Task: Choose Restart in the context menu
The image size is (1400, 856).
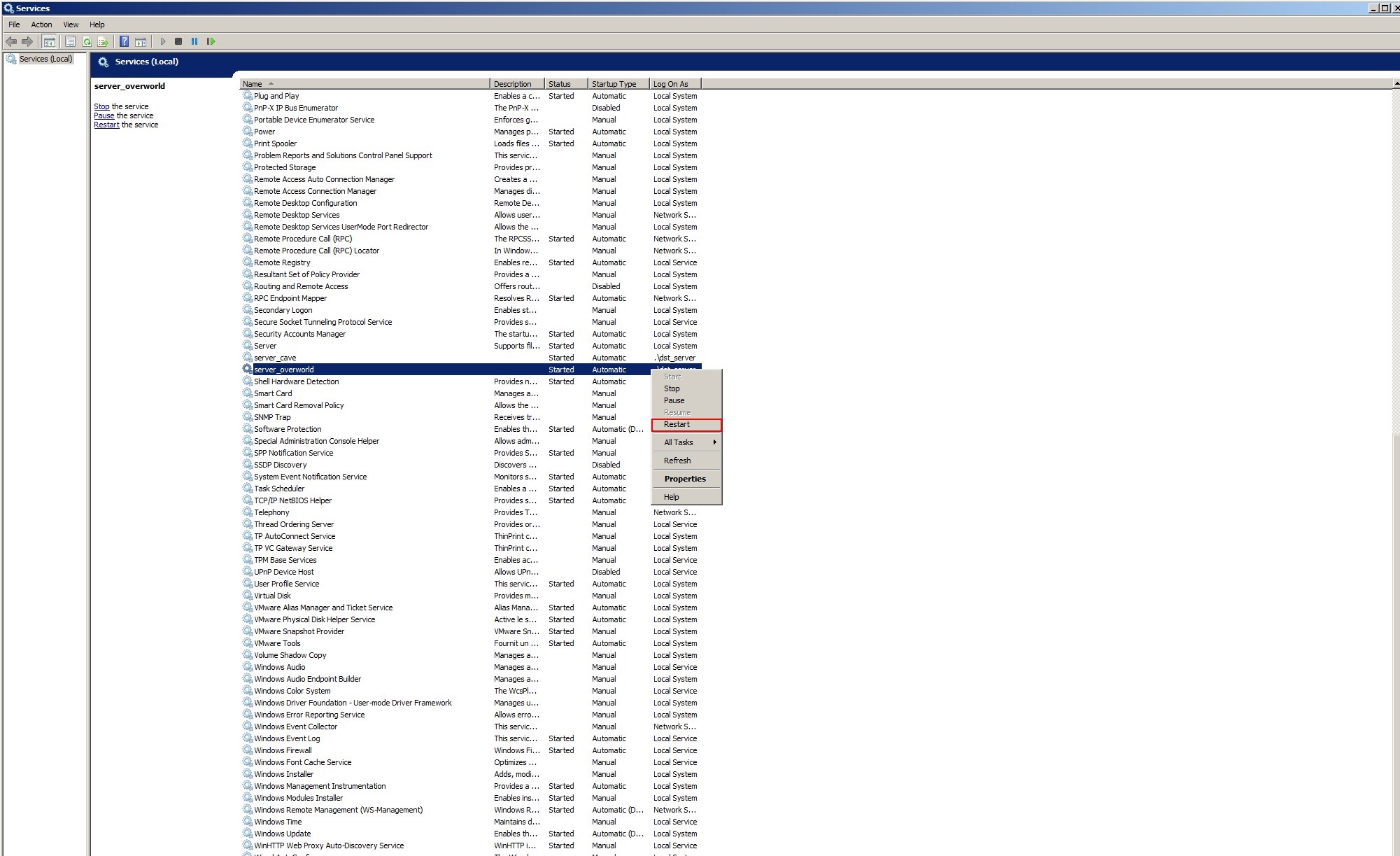Action: pyautogui.click(x=677, y=425)
